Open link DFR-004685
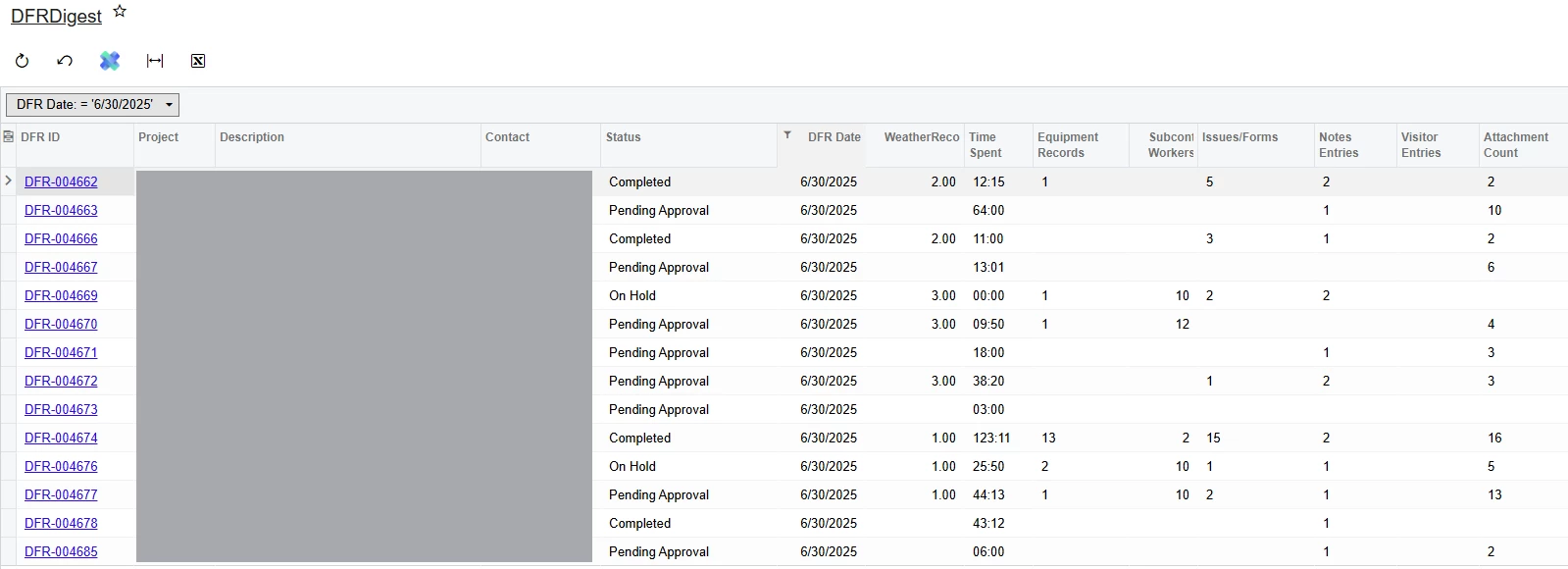This screenshot has height=569, width=1568. pyautogui.click(x=61, y=551)
